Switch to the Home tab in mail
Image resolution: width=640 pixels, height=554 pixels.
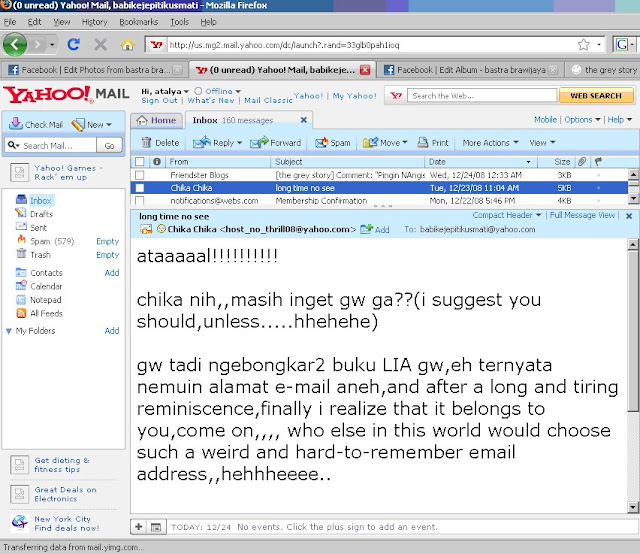157,120
